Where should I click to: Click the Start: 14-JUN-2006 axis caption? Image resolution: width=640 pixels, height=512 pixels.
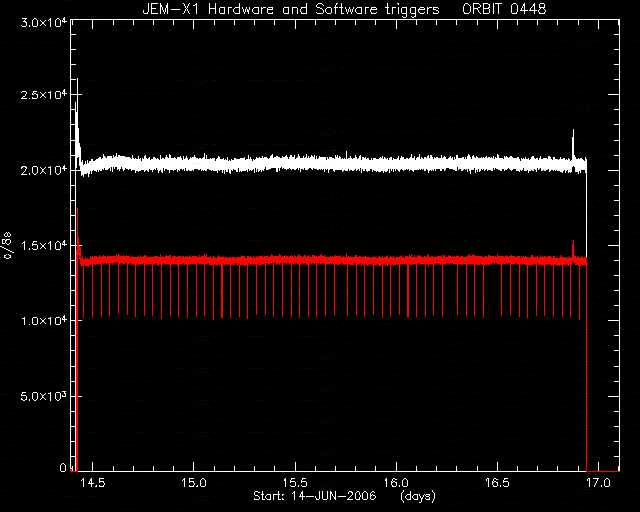[315, 496]
